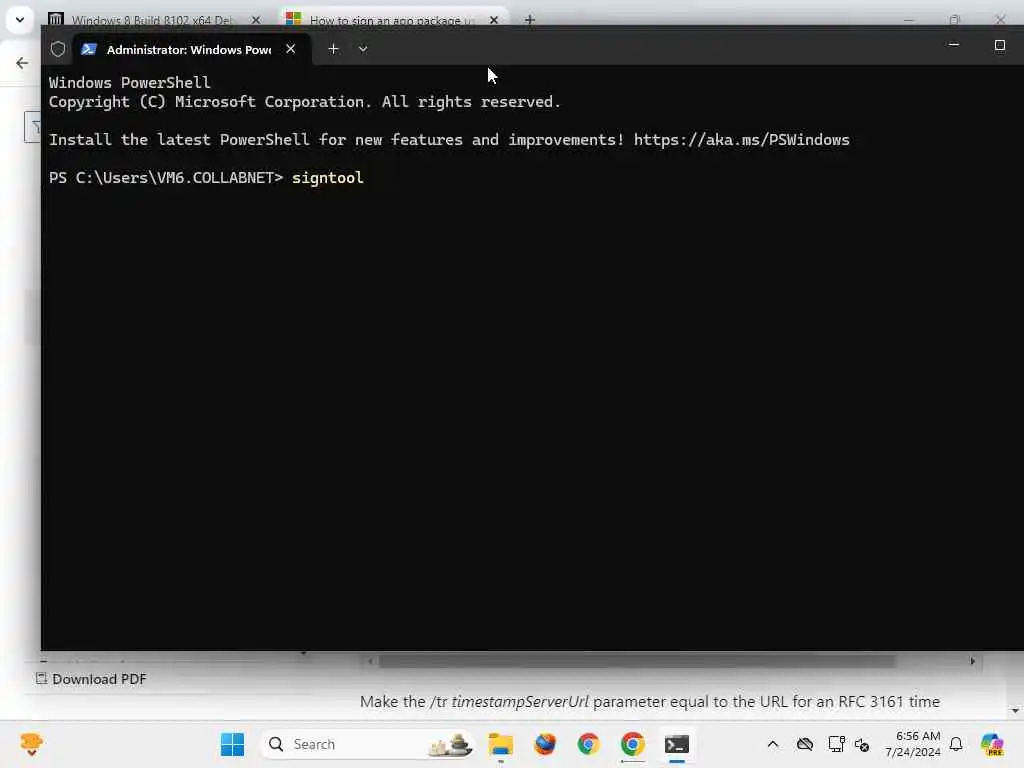Open Copilot preview from taskbar
The width and height of the screenshot is (1024, 768).
[x=992, y=744]
